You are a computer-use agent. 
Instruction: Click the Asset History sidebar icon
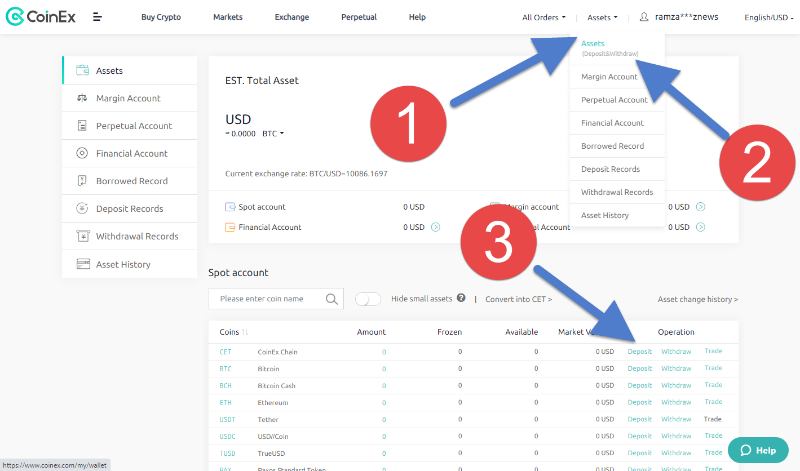click(x=83, y=264)
